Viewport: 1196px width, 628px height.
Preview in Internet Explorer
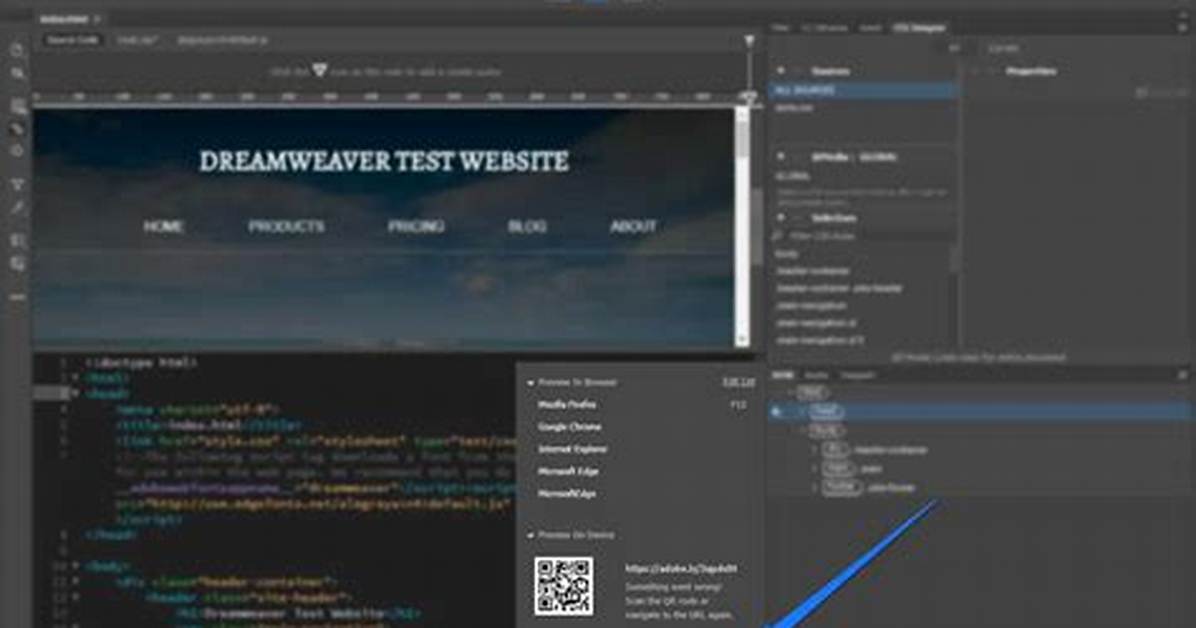click(572, 449)
